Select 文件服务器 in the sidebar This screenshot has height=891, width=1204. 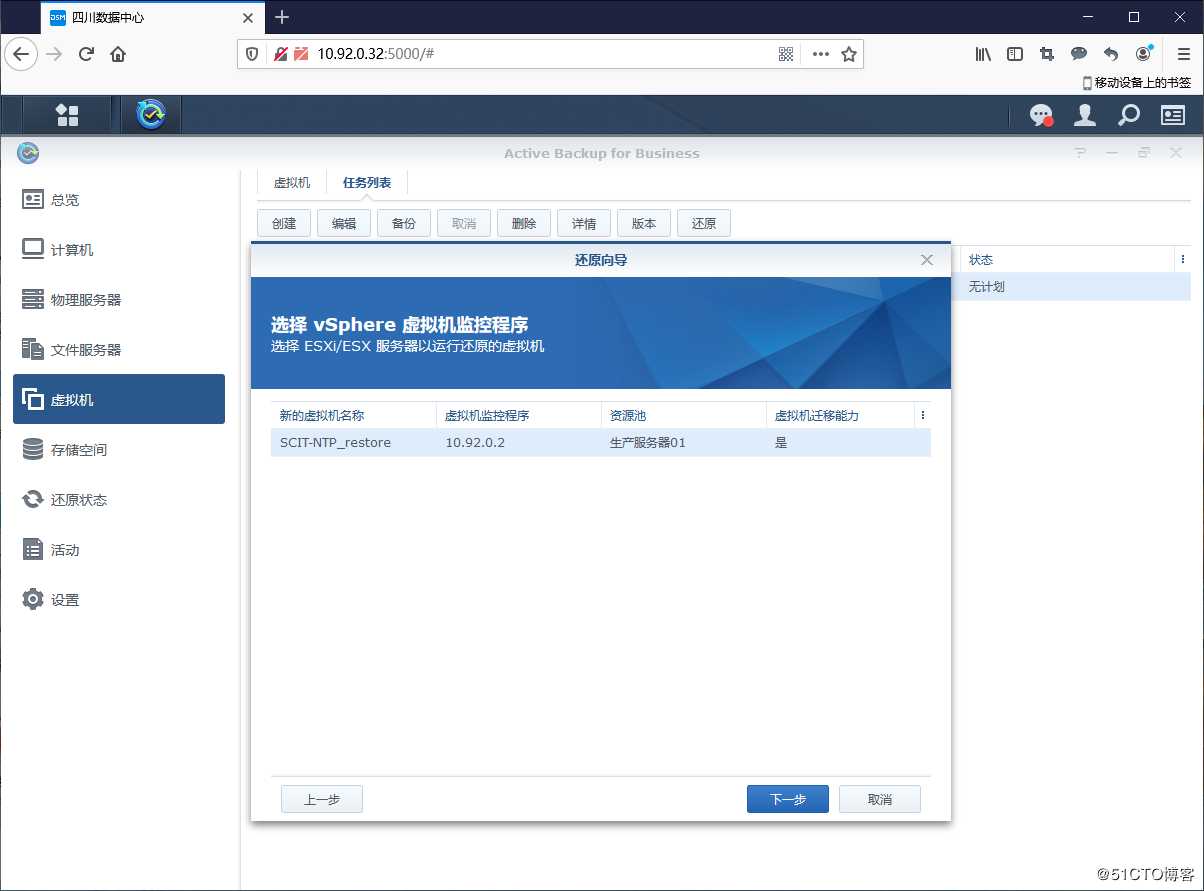click(119, 349)
